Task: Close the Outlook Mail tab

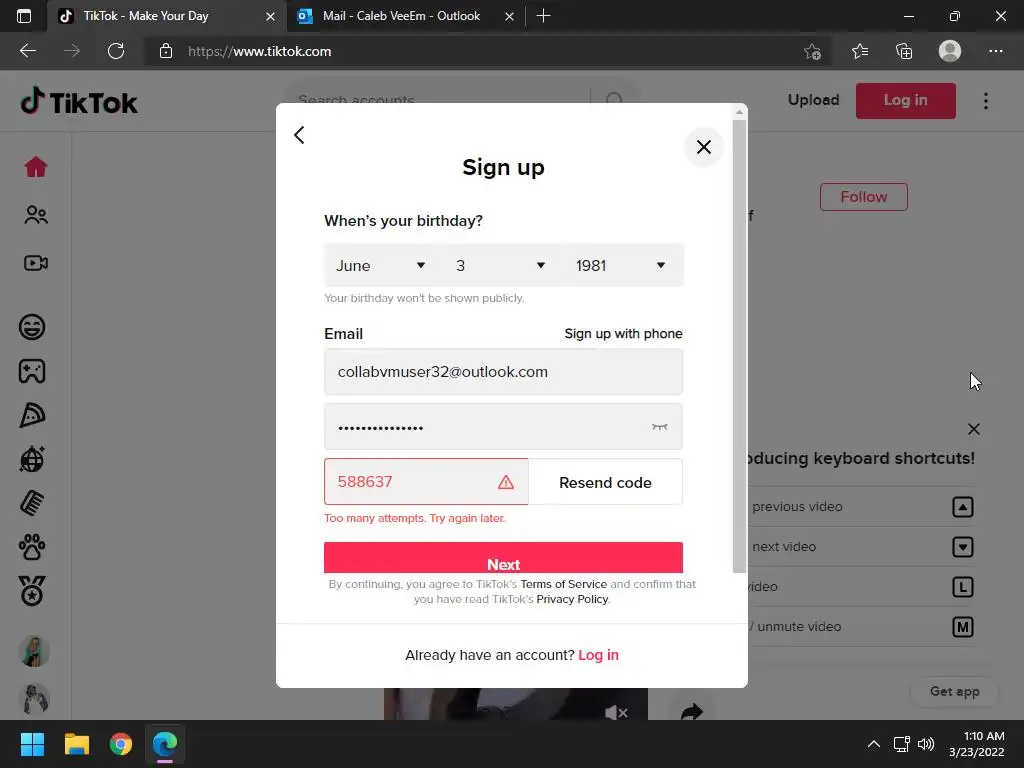Action: 509,16
